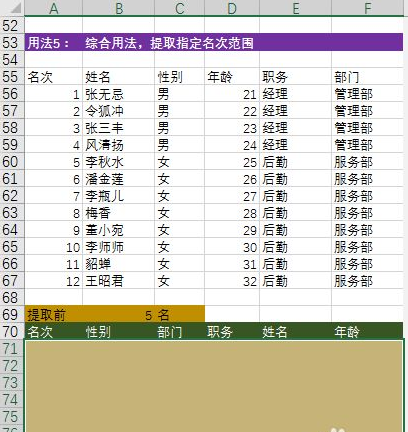The image size is (408, 432).
Task: Click age cell '25' in 李秋水 row
Action: coord(232,161)
